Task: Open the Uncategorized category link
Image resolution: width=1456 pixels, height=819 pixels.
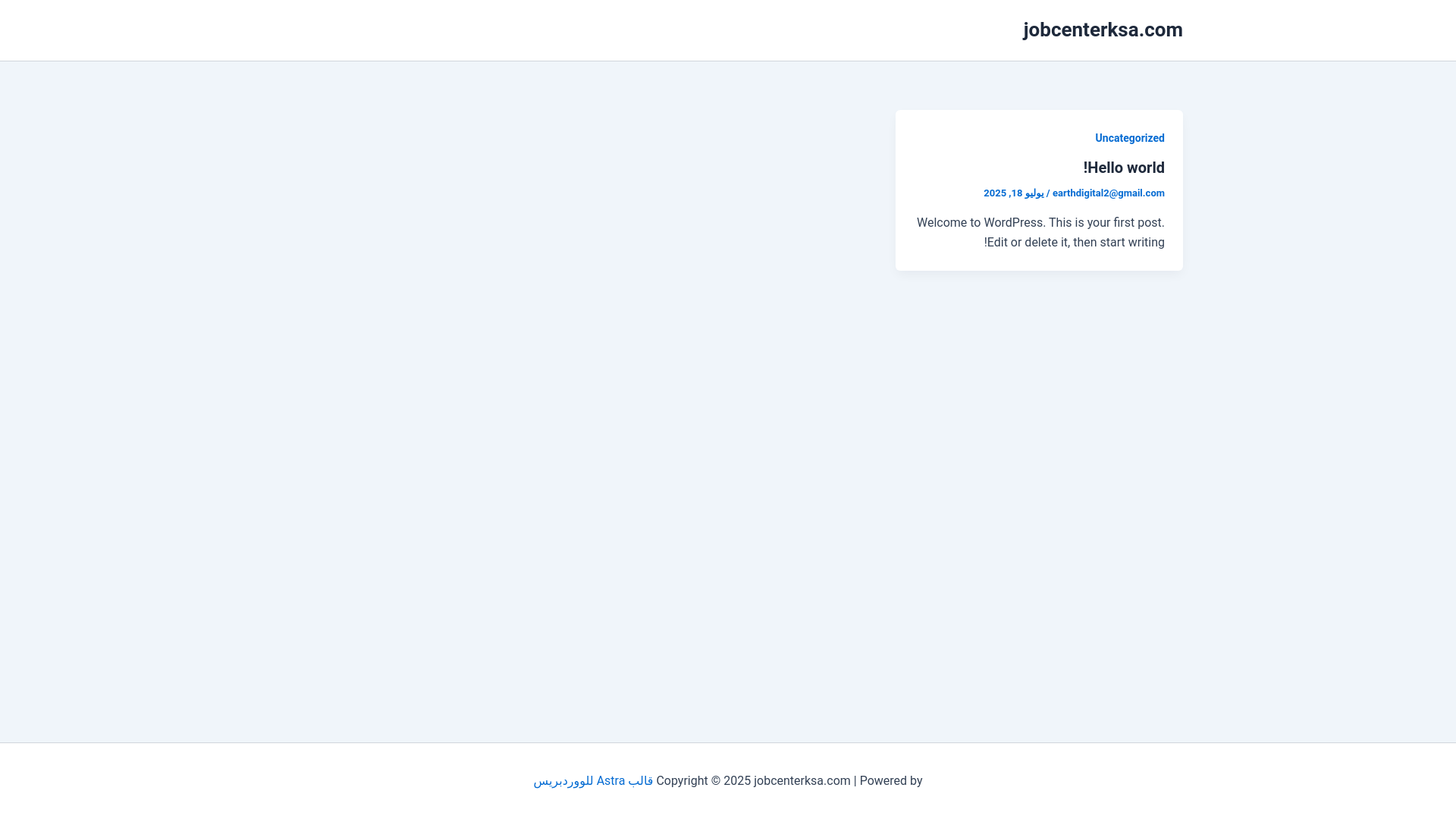Action: (1129, 138)
